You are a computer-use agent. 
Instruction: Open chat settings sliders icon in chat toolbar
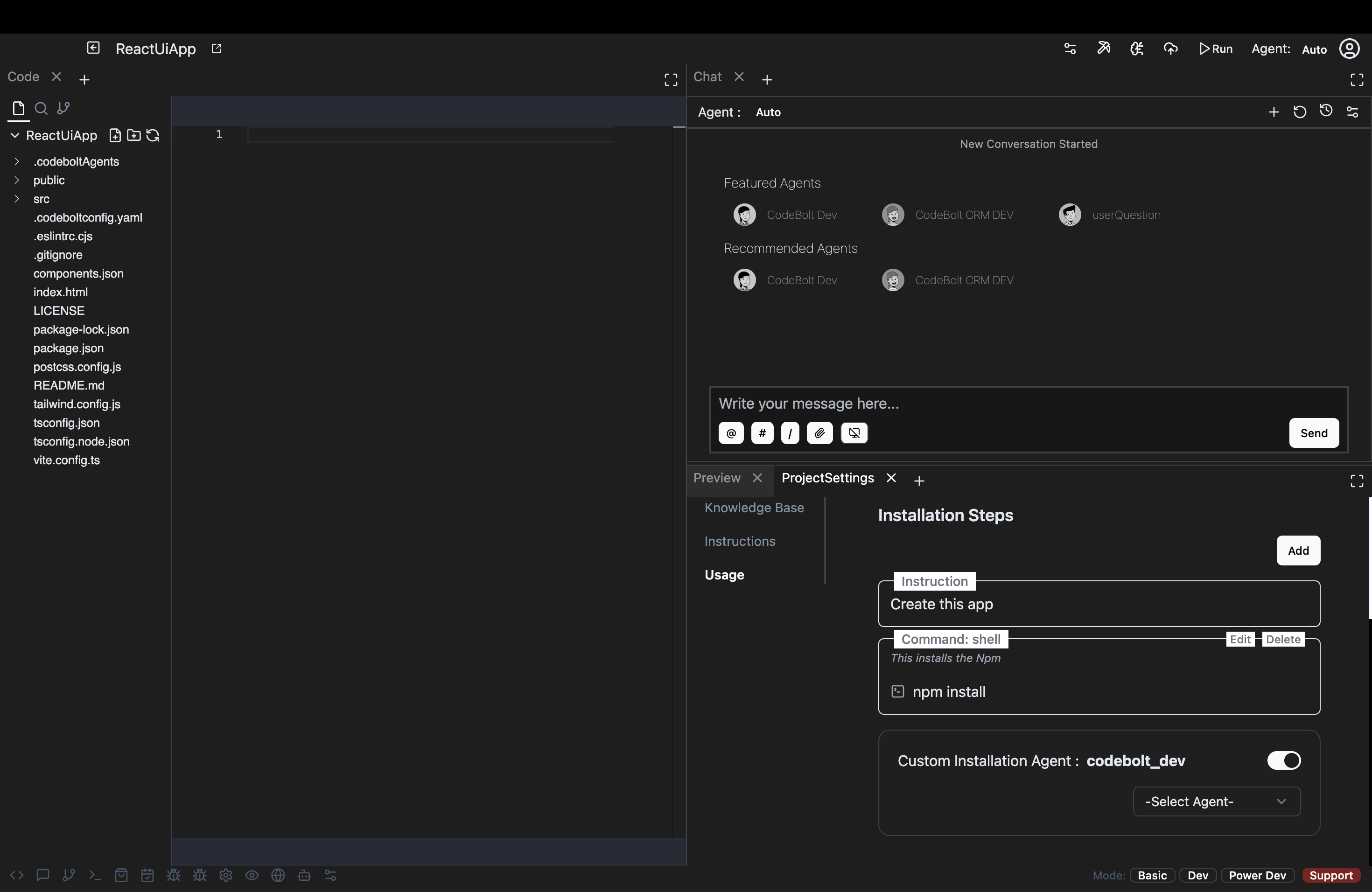pos(1352,112)
